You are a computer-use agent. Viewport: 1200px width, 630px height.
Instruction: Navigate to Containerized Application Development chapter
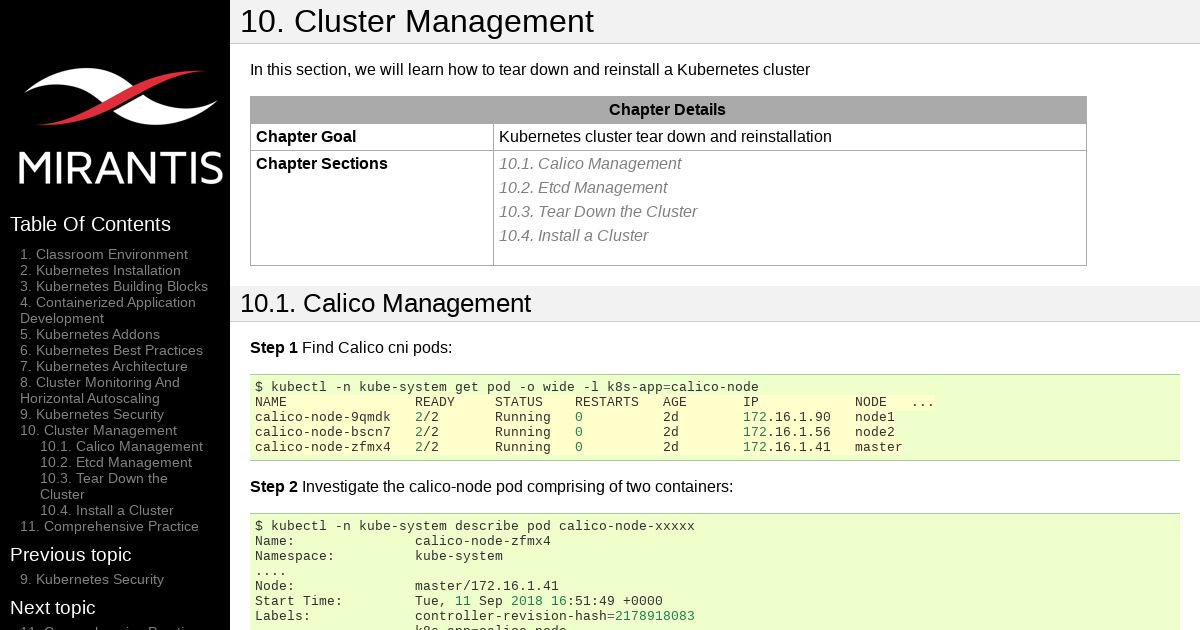(x=108, y=310)
